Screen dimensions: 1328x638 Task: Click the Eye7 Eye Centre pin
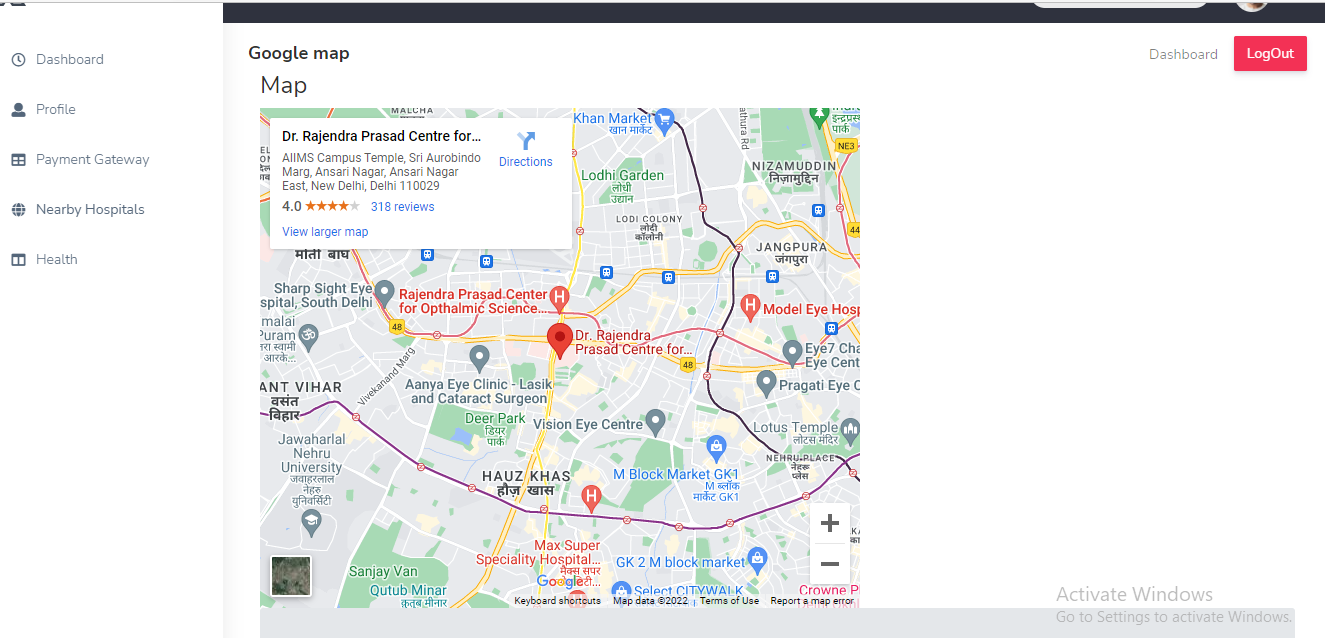[792, 352]
